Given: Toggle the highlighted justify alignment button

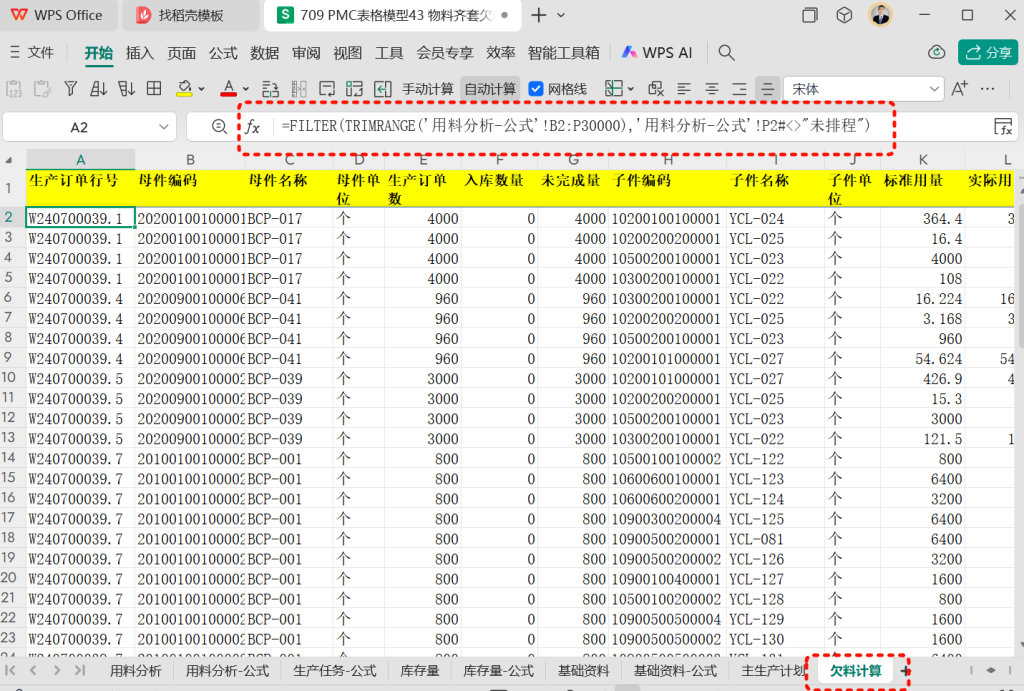Looking at the screenshot, I should click(x=767, y=89).
